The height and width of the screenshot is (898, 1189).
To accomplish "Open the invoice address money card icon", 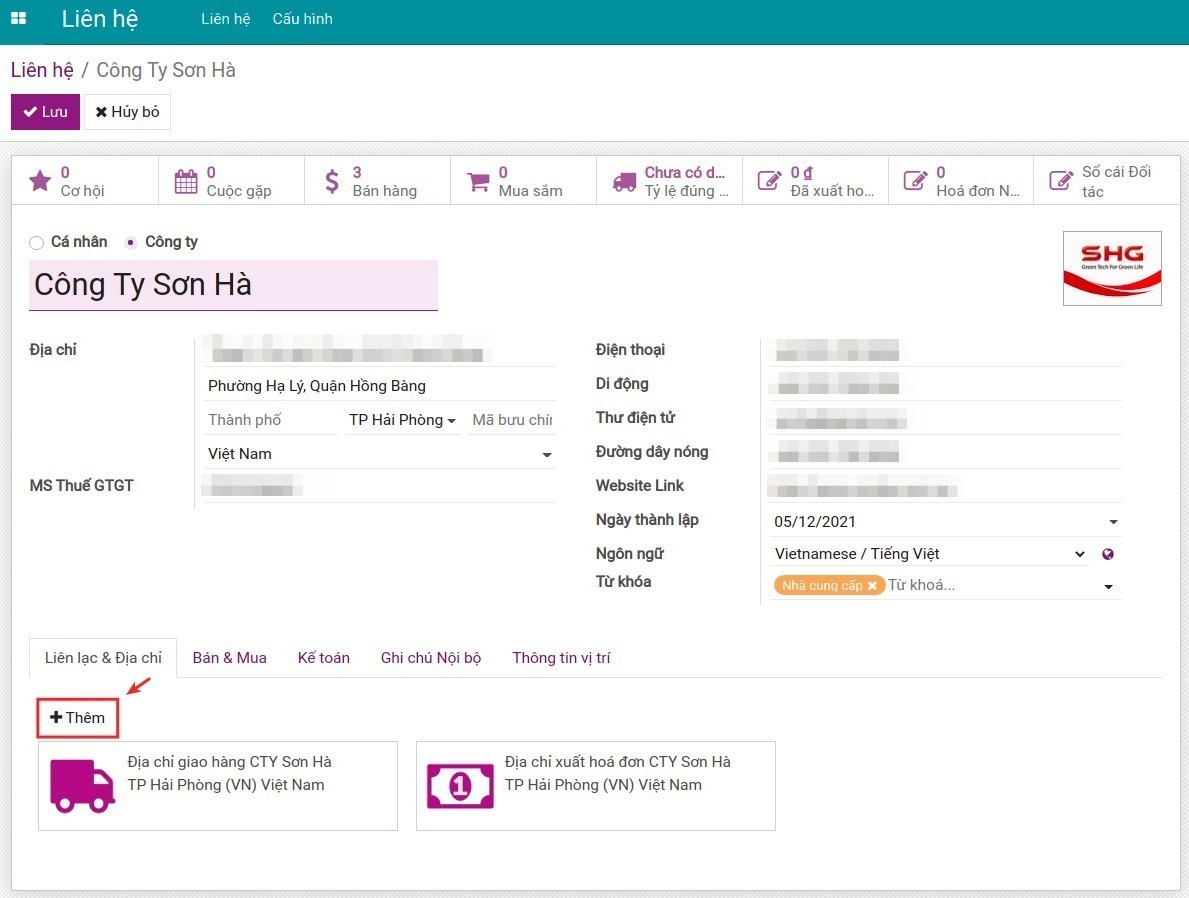I will [x=460, y=786].
